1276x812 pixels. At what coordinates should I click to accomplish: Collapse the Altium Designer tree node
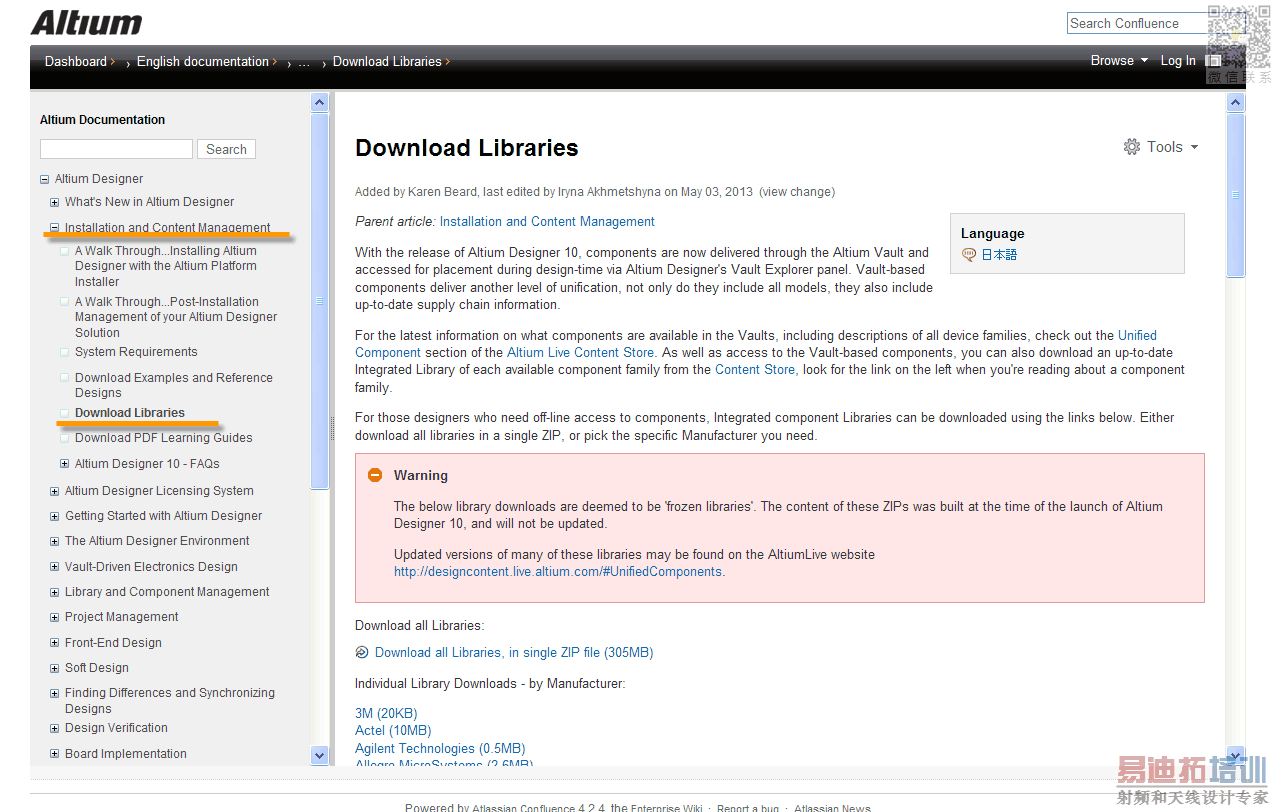[x=44, y=180]
